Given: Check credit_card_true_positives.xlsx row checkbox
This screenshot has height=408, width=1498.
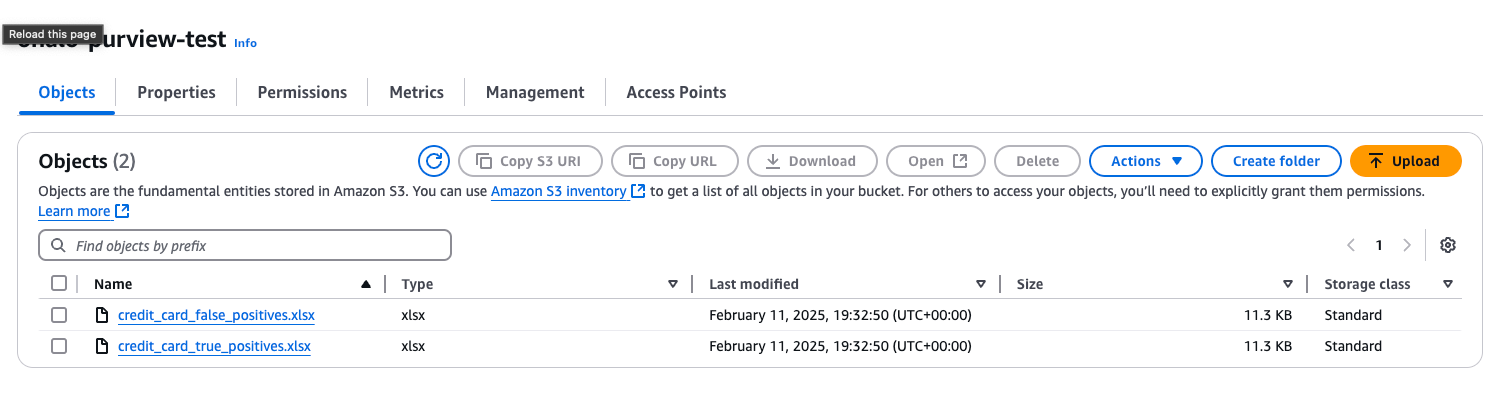Looking at the screenshot, I should pos(59,347).
